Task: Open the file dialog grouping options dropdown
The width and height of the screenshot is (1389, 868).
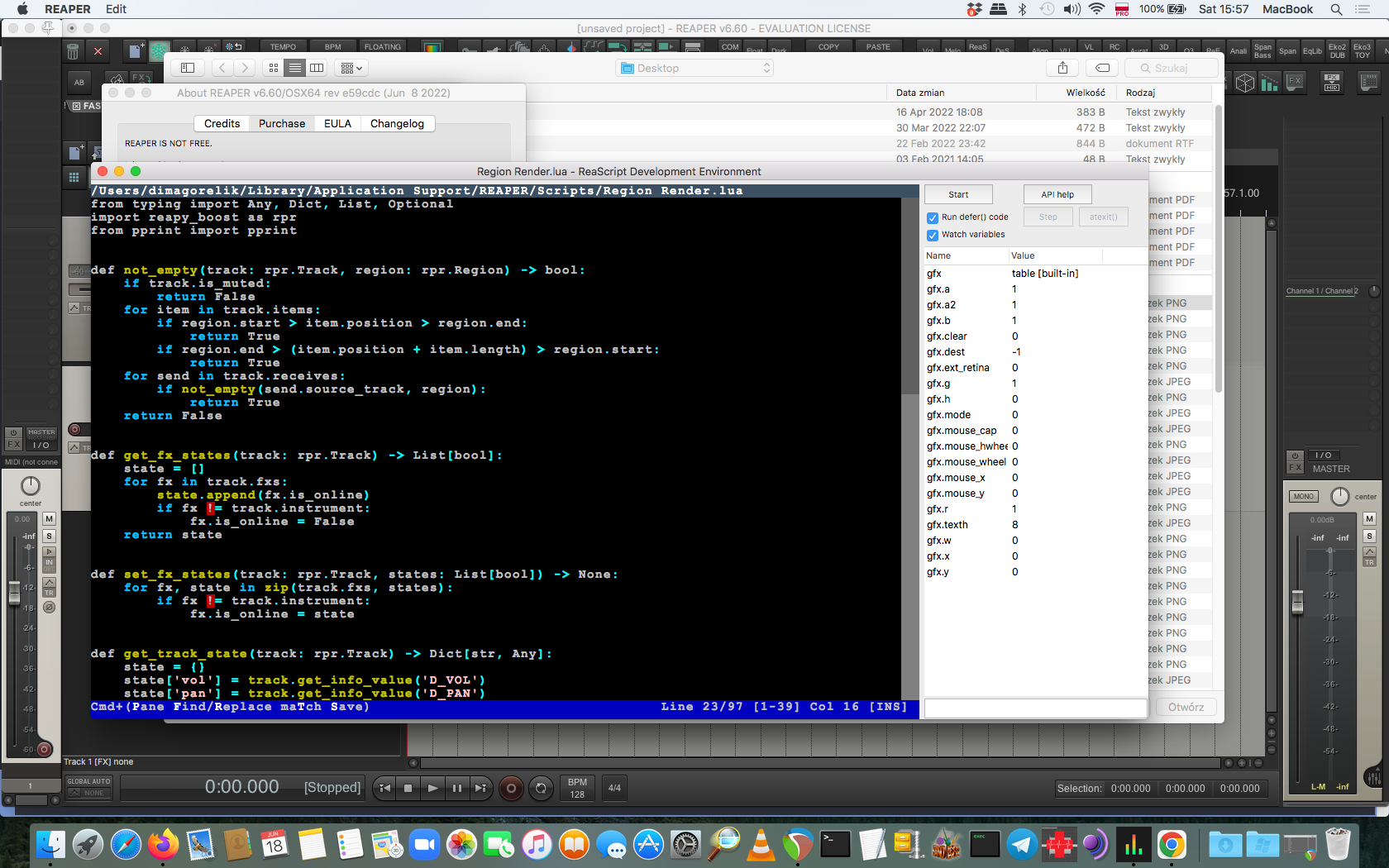Action: point(351,68)
